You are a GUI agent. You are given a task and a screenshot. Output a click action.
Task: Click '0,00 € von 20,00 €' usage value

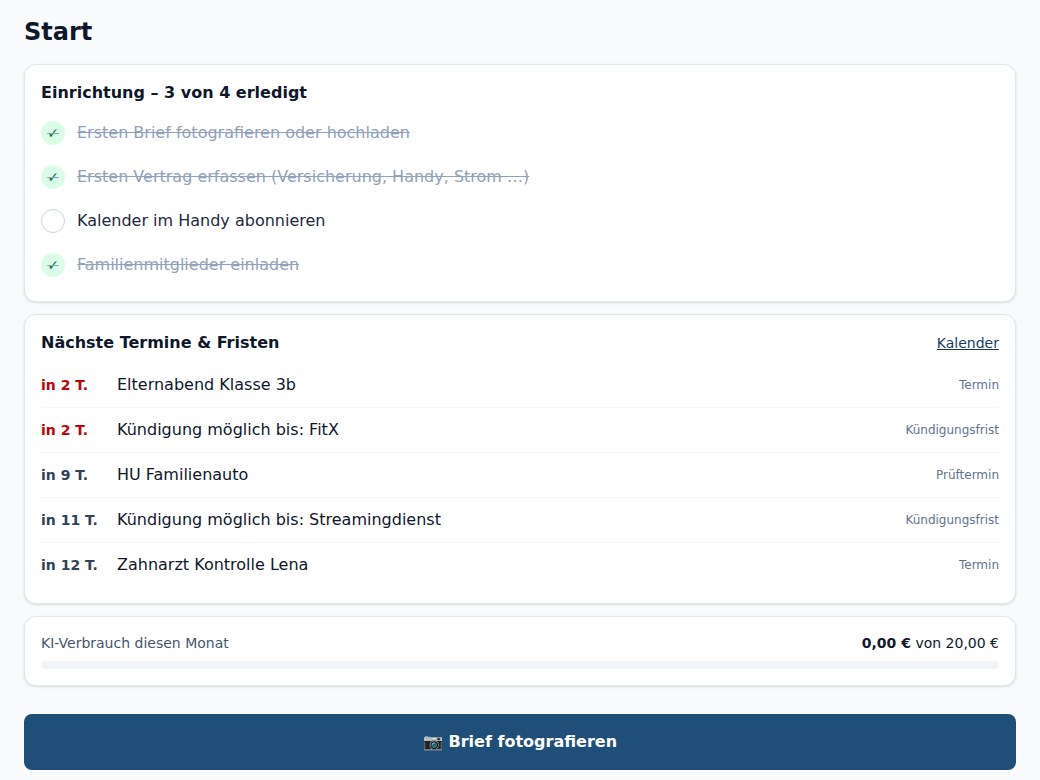(930, 643)
